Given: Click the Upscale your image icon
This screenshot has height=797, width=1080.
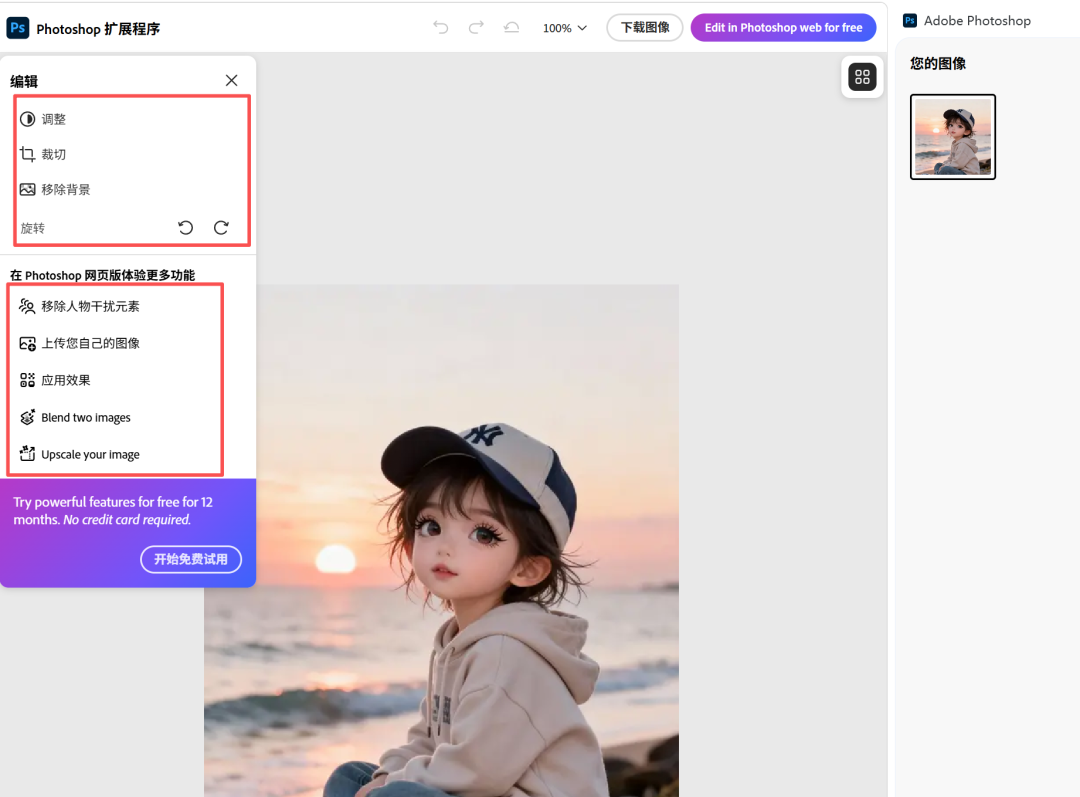Looking at the screenshot, I should coord(26,454).
